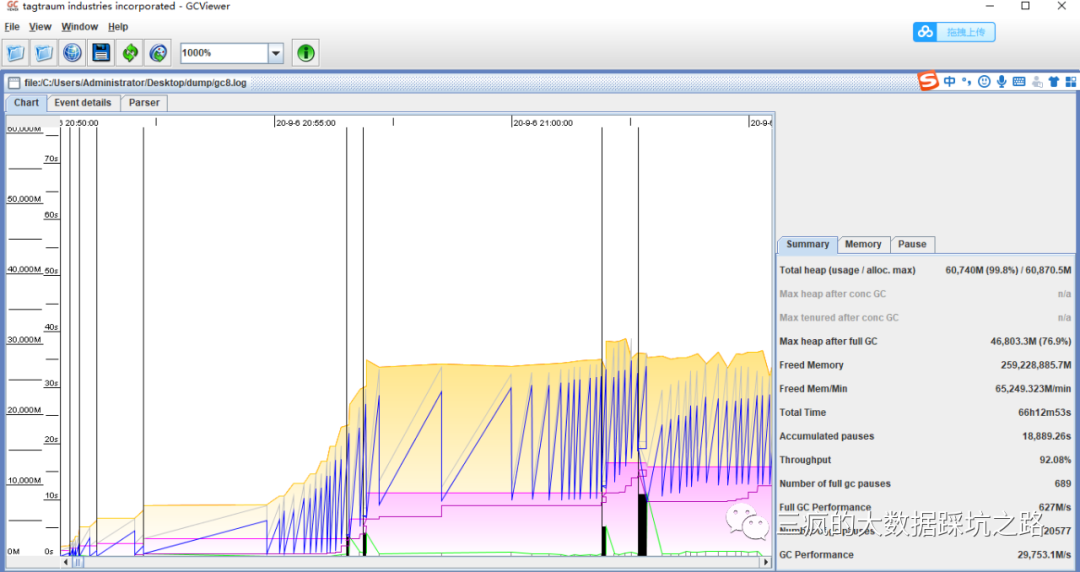The image size is (1080, 572).
Task: Open the File menu
Action: [x=12, y=27]
